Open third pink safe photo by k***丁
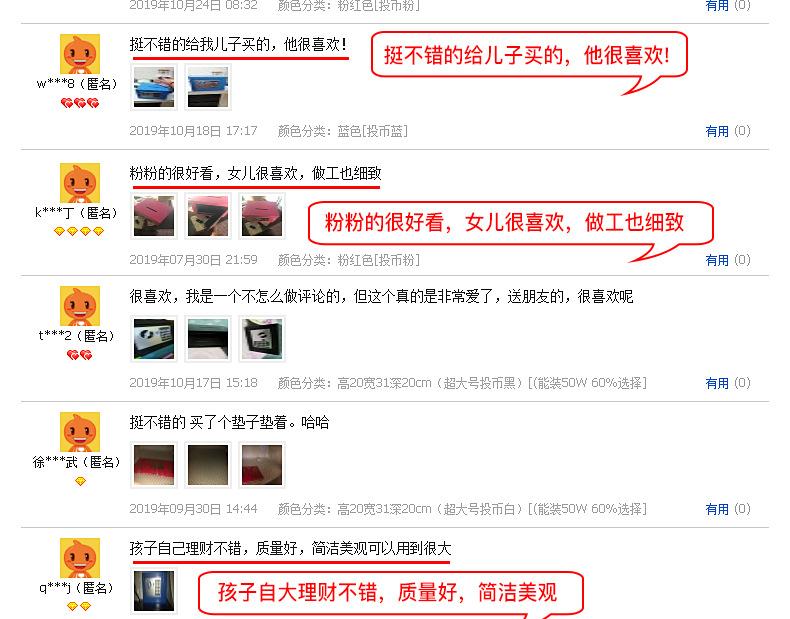The width and height of the screenshot is (790, 619). [x=261, y=216]
